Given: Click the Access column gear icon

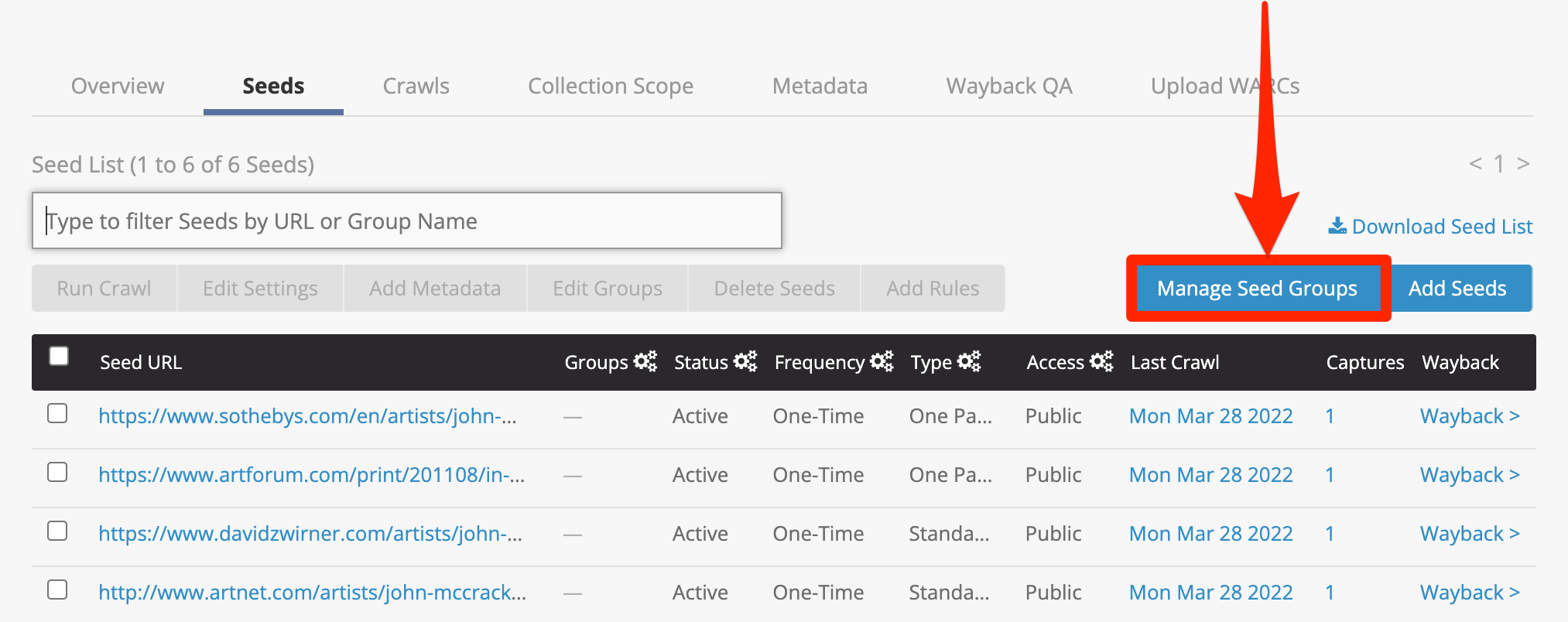Looking at the screenshot, I should (1101, 361).
